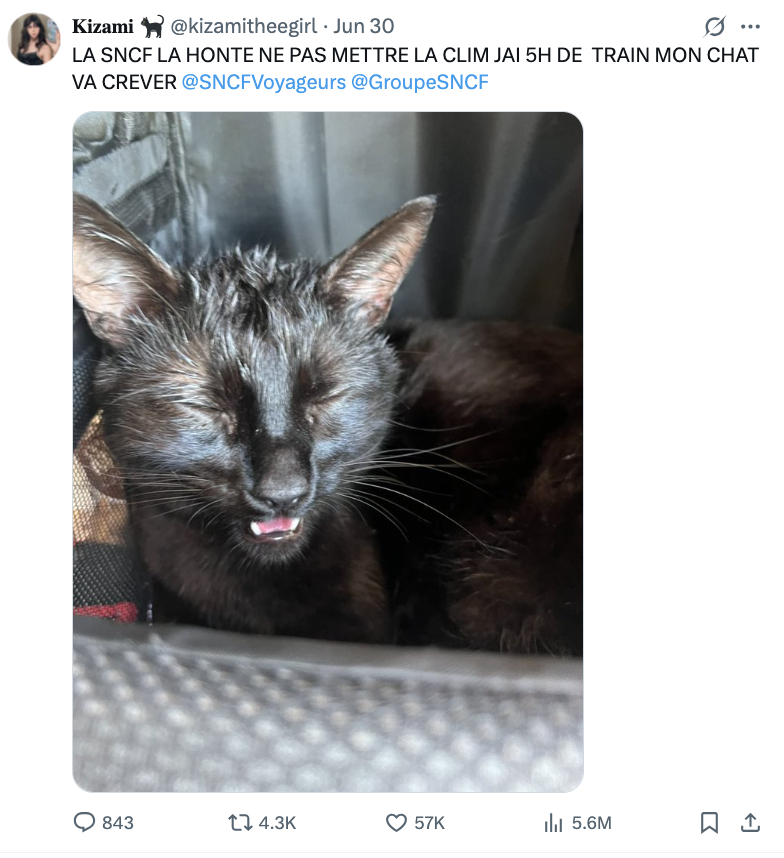Screen dimensions: 784x858
Task: Click the repost arrows icon
Action: tap(240, 822)
